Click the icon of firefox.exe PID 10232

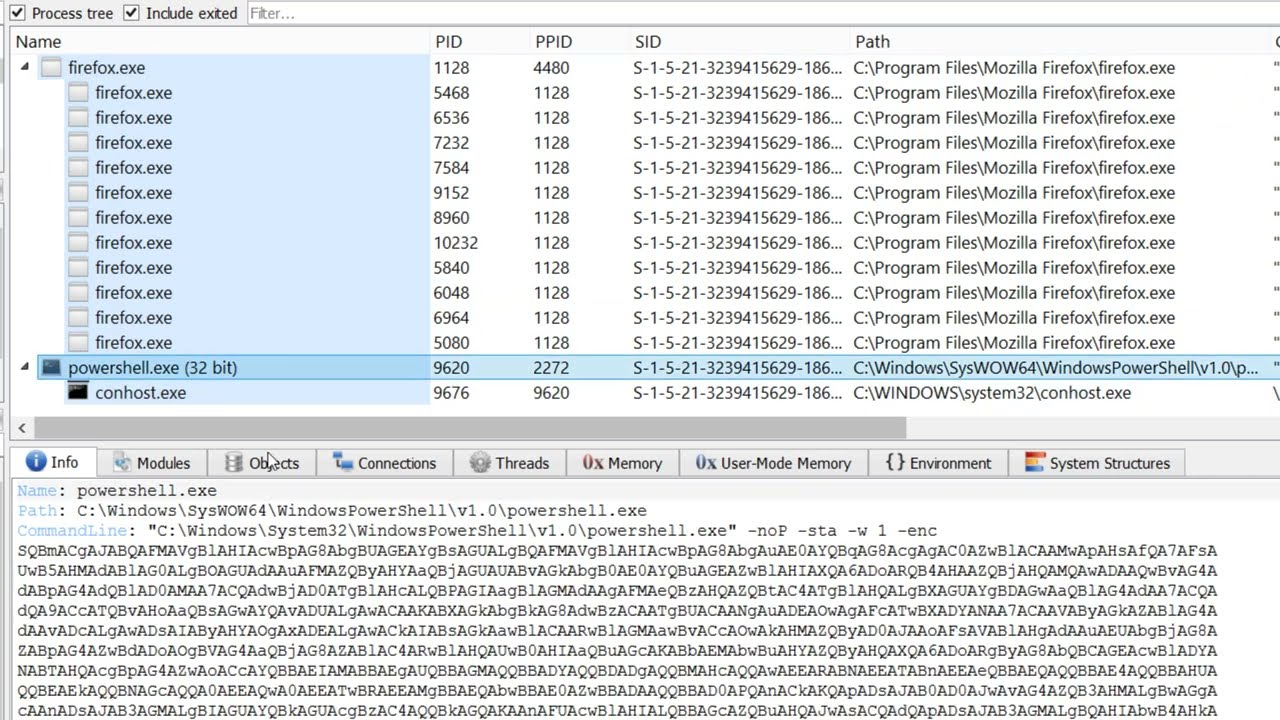coord(78,243)
